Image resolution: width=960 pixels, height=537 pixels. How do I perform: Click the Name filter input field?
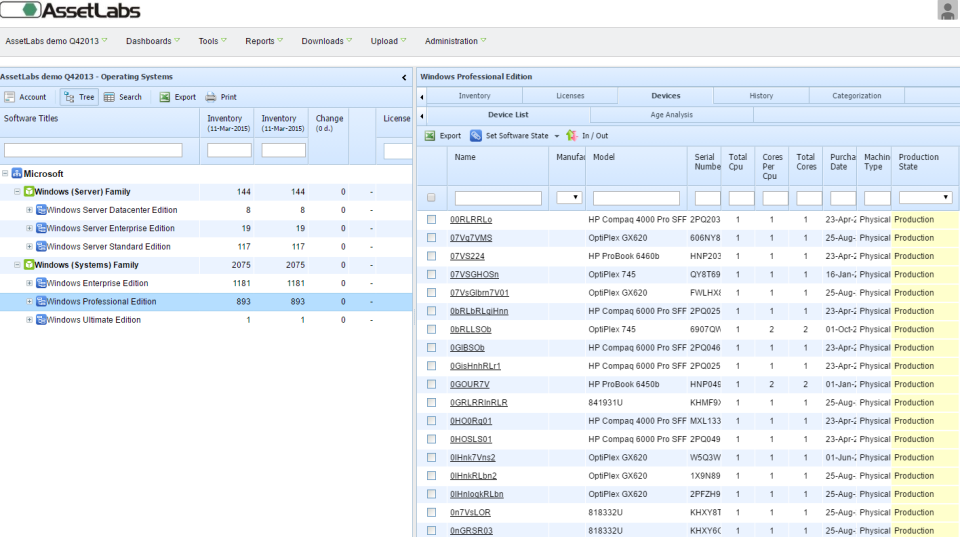click(x=498, y=198)
